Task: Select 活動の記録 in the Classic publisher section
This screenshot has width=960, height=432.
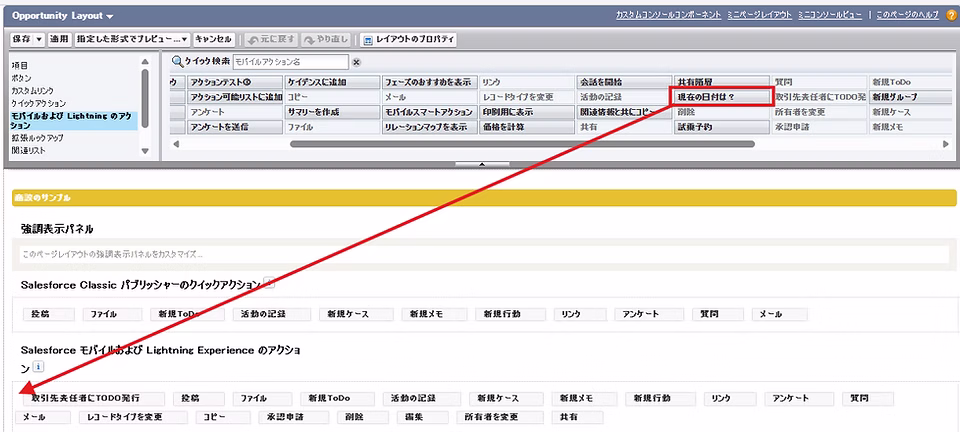Action: tap(271, 314)
